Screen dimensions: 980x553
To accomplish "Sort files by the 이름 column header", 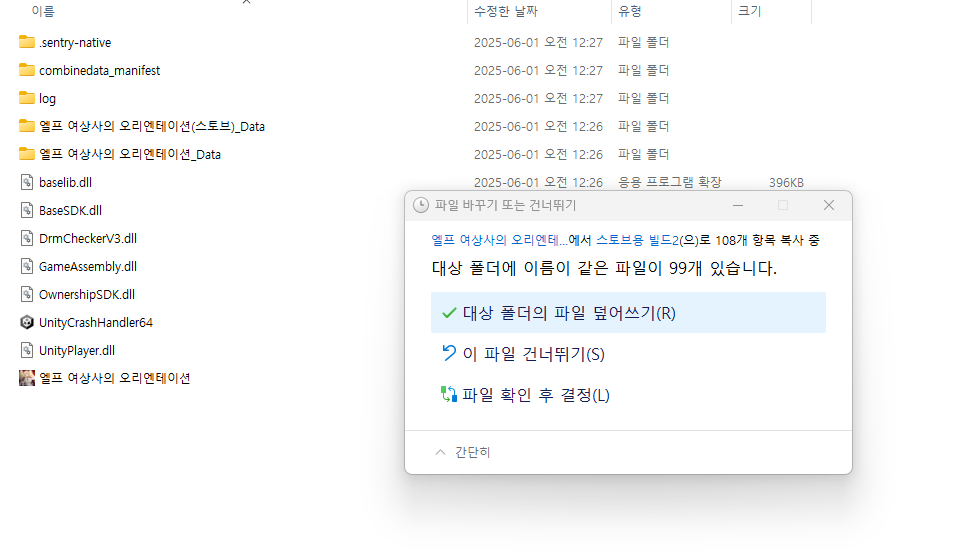I will coord(43,11).
